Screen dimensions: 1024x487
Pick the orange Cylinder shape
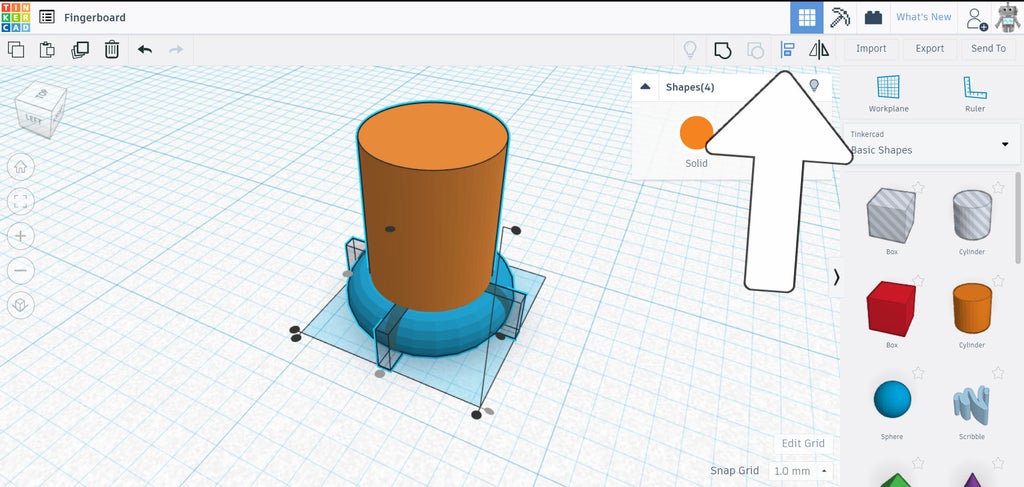point(972,308)
